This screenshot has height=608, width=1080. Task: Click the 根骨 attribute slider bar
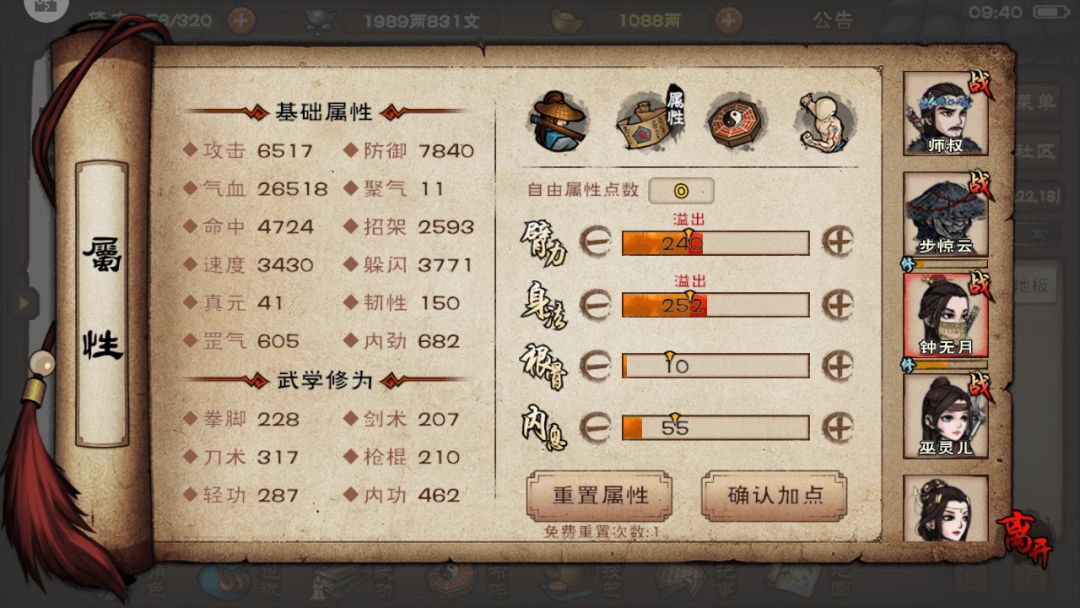point(716,366)
